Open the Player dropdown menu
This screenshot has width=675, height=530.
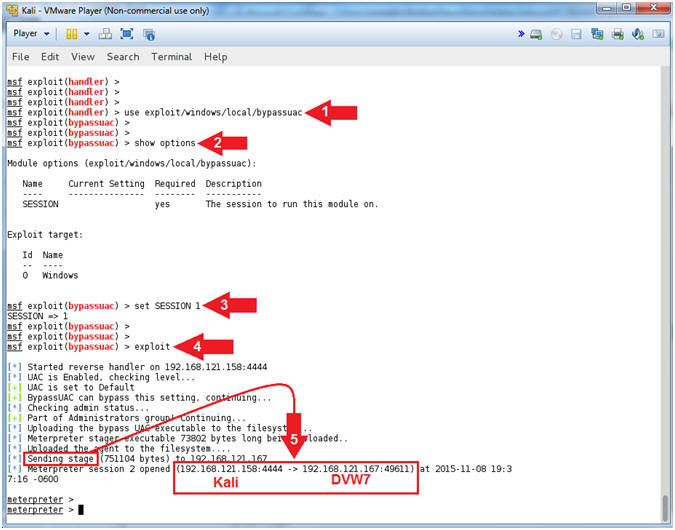(x=31, y=34)
